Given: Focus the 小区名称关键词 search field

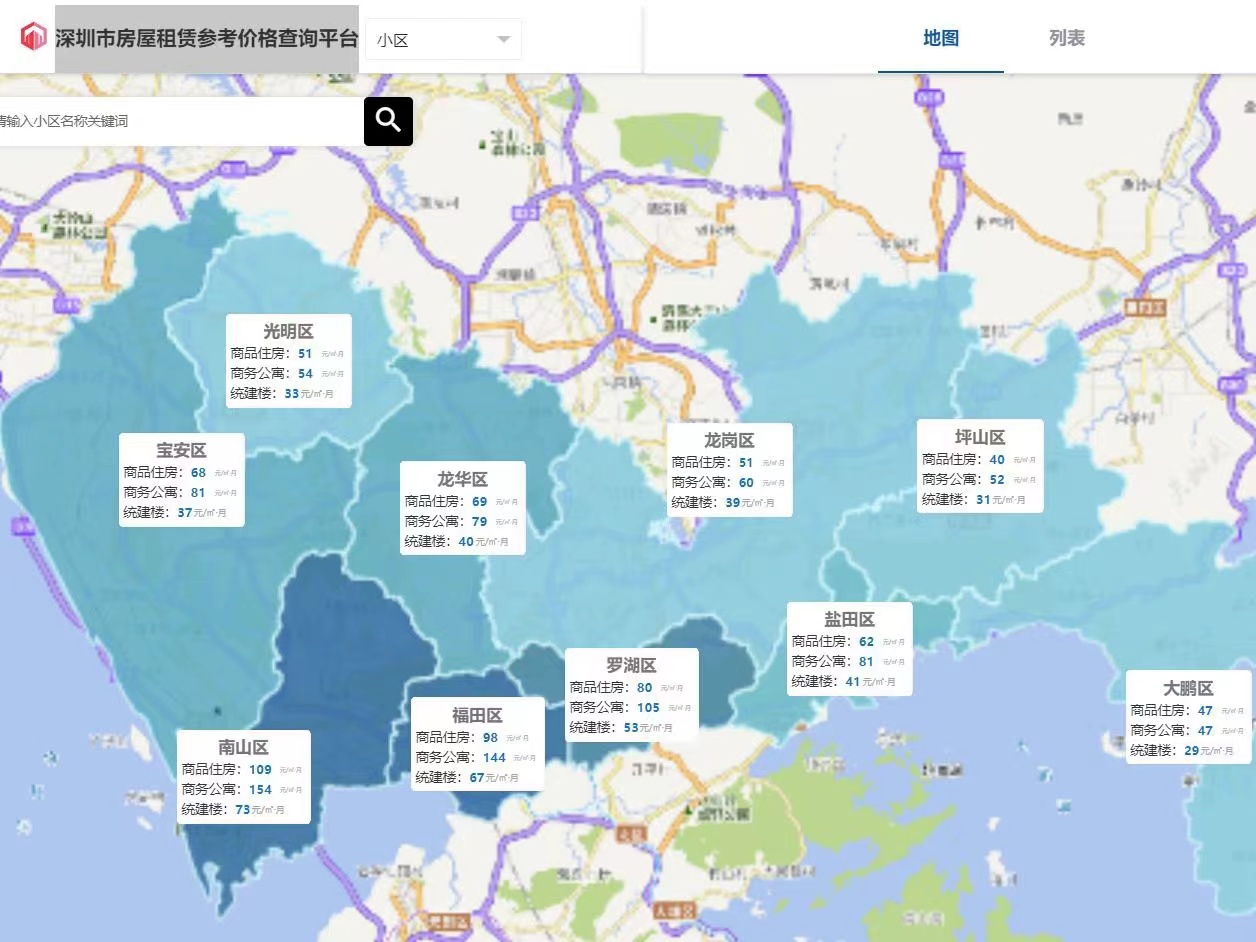Looking at the screenshot, I should pyautogui.click(x=180, y=121).
